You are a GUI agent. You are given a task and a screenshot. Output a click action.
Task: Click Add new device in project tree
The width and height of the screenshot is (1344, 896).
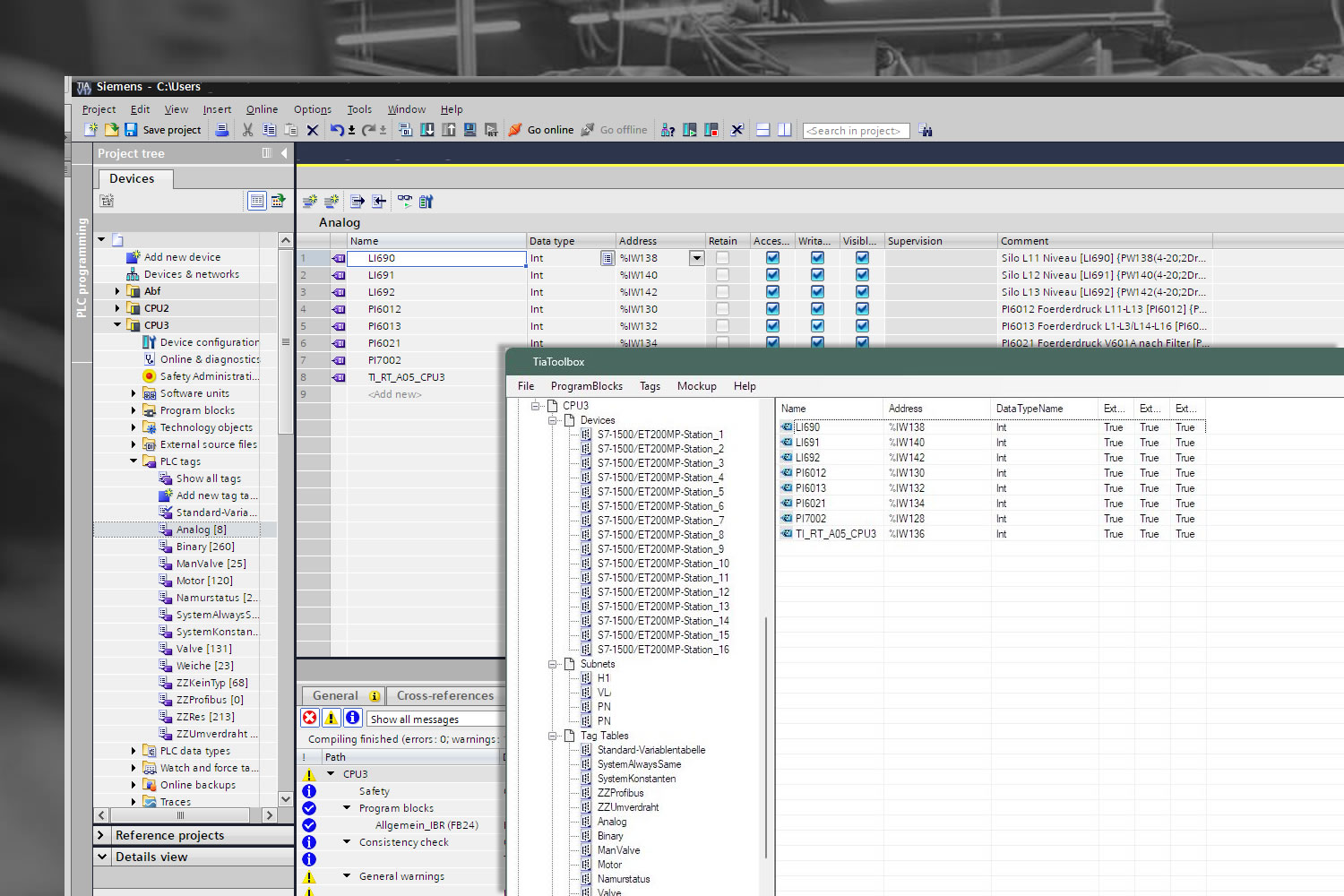(182, 257)
